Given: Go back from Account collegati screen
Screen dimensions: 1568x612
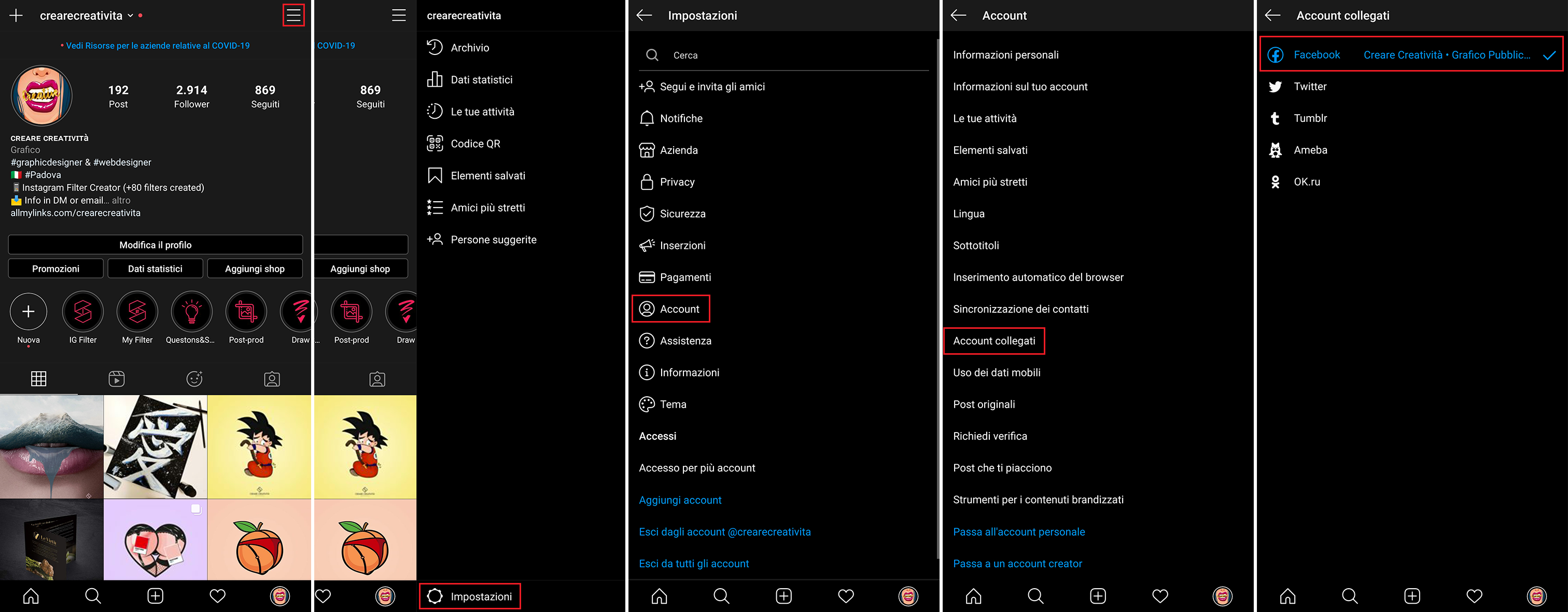Looking at the screenshot, I should tap(1272, 15).
